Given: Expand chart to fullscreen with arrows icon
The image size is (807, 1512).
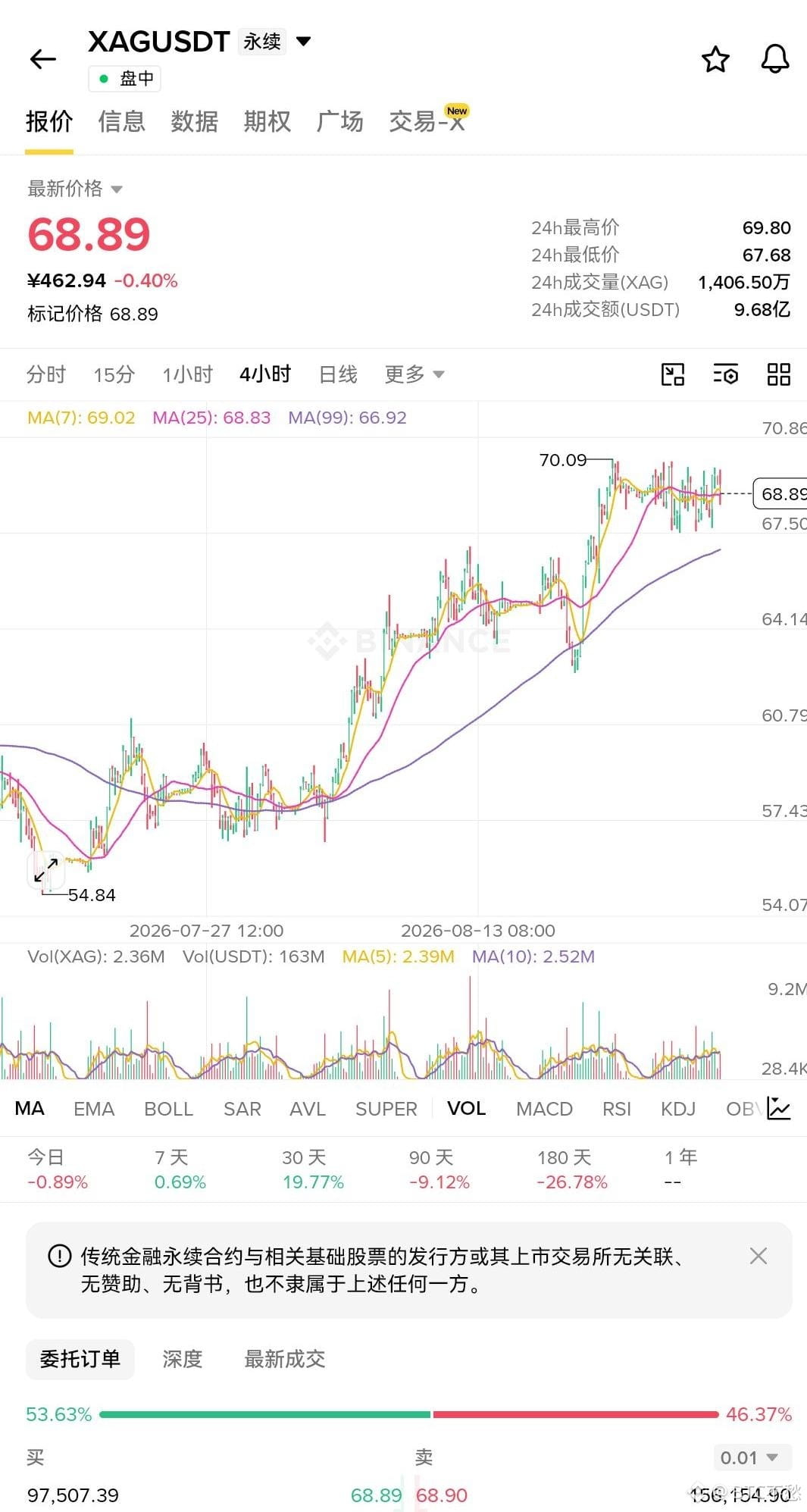Looking at the screenshot, I should pos(46,871).
